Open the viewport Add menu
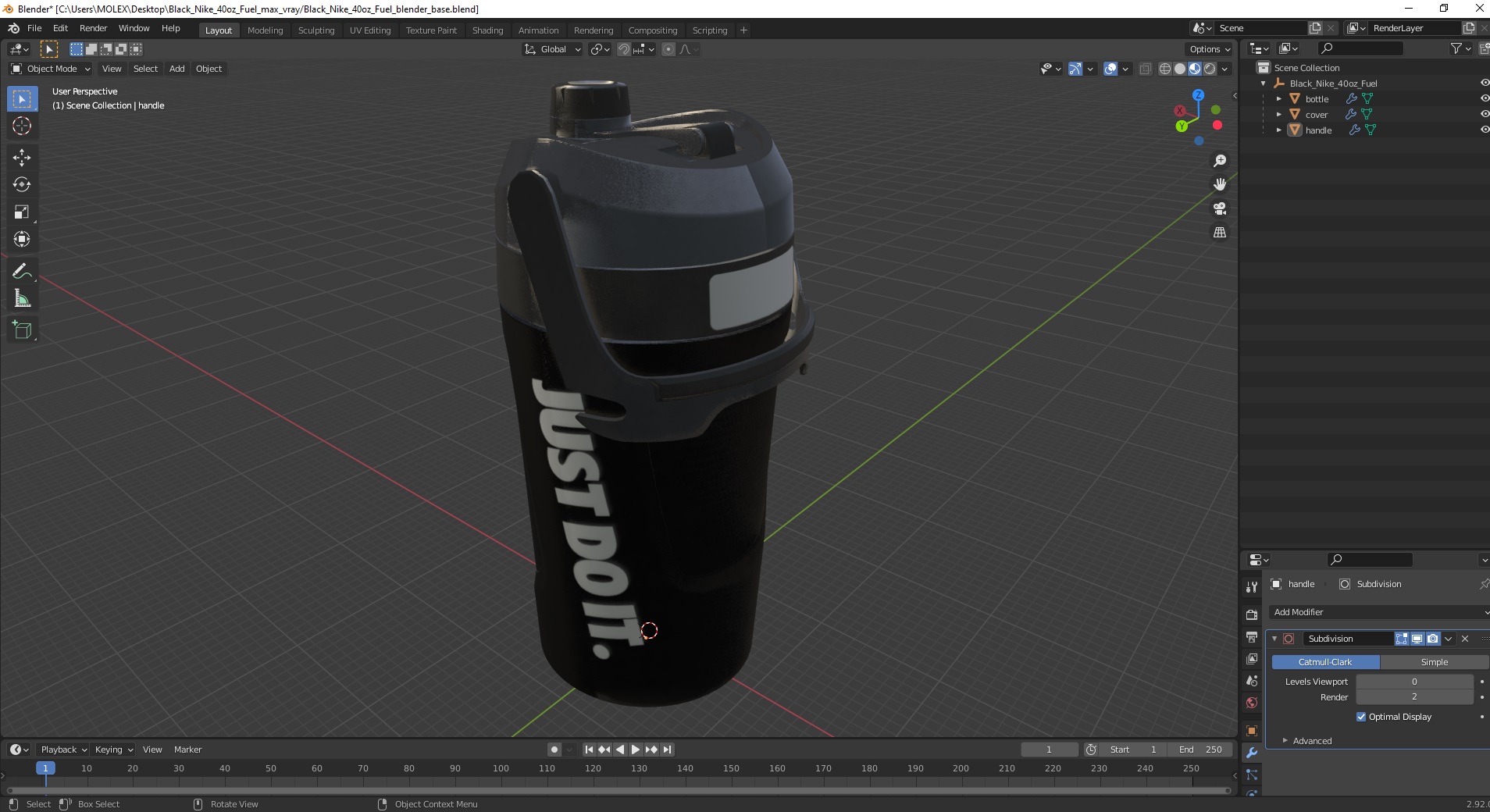This screenshot has width=1490, height=812. [x=177, y=69]
